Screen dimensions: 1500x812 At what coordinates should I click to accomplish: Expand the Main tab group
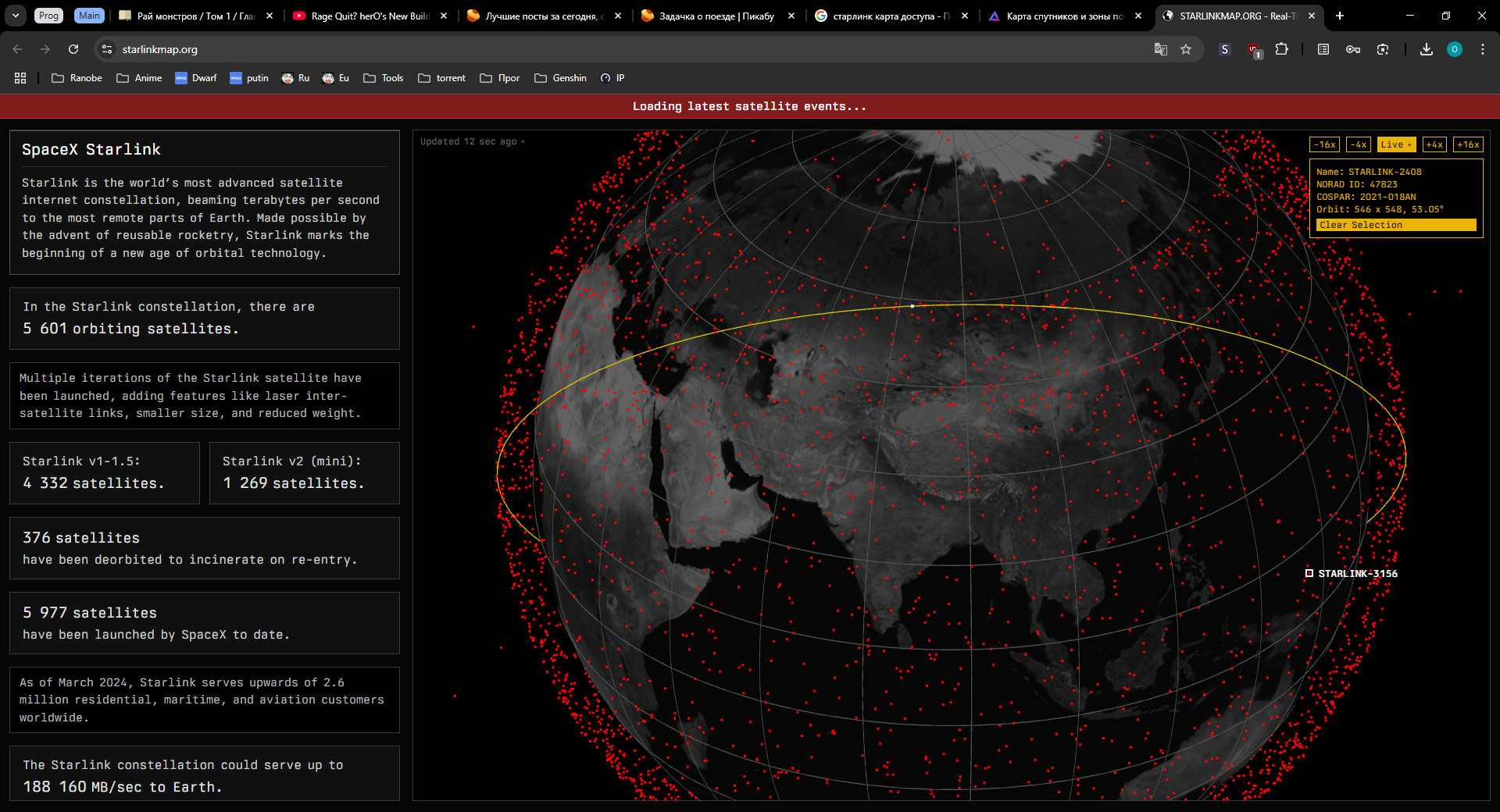89,16
